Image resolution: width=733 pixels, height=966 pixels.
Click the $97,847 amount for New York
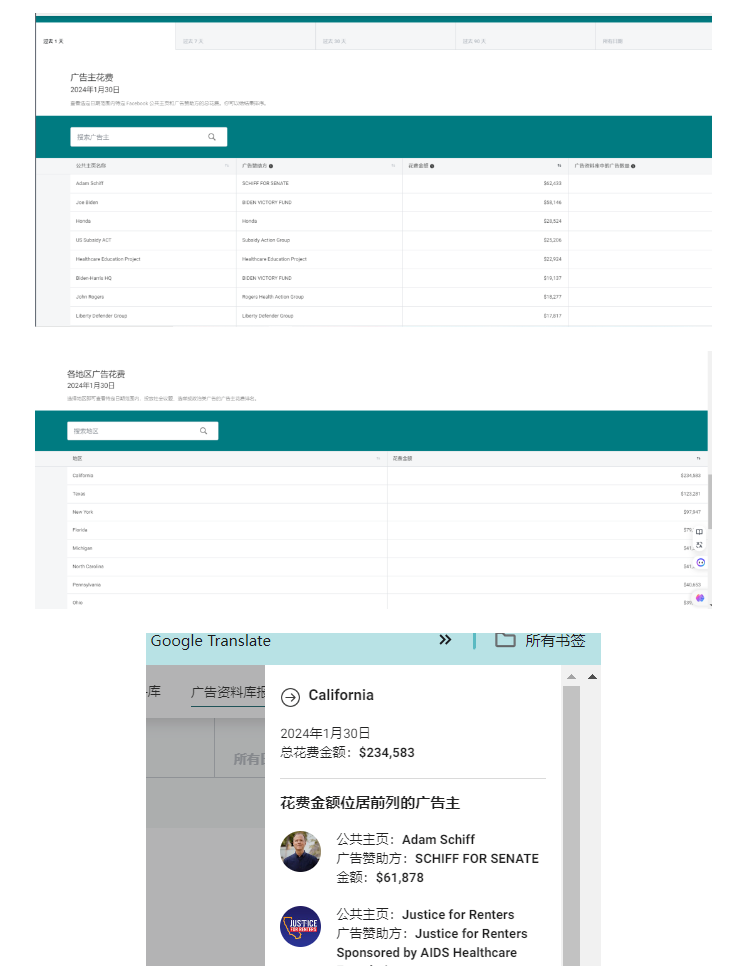[x=692, y=511]
